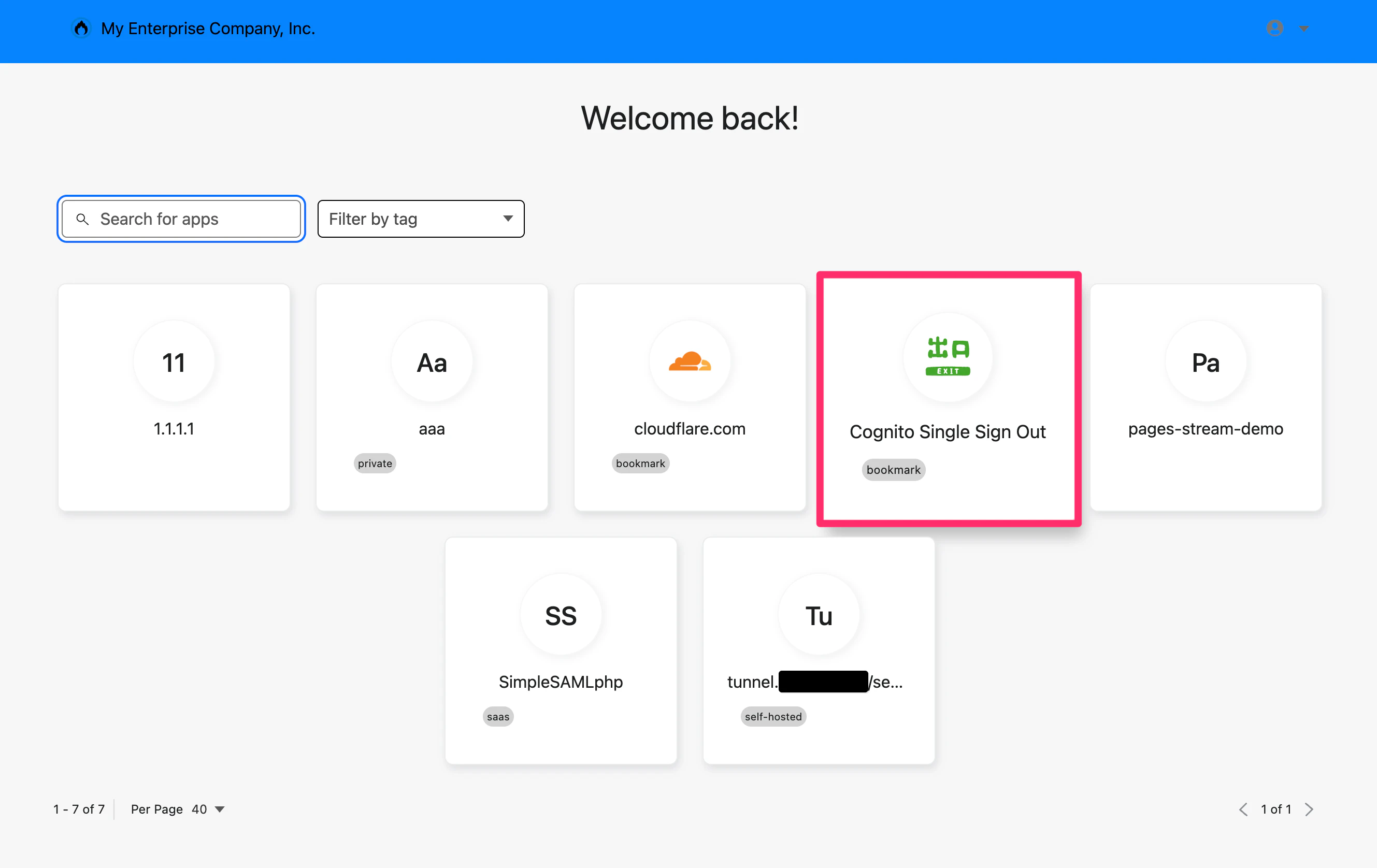
Task: Click the flame logo in header
Action: 81,28
